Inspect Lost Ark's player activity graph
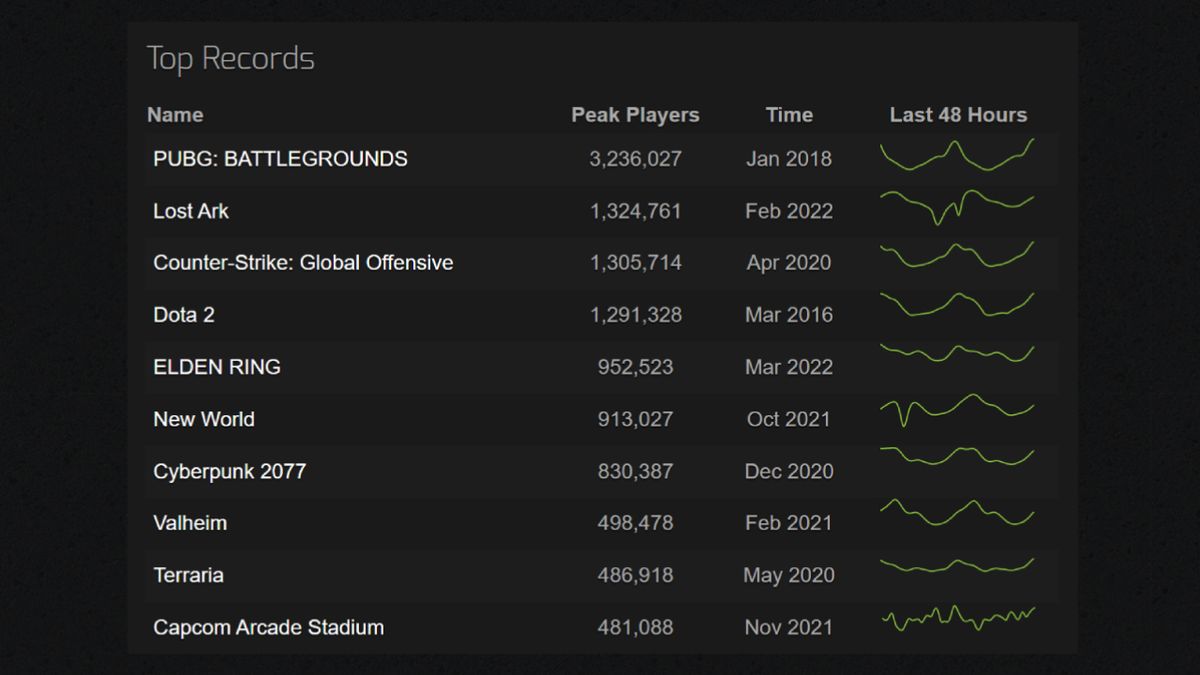Image resolution: width=1200 pixels, height=675 pixels. pyautogui.click(x=958, y=208)
